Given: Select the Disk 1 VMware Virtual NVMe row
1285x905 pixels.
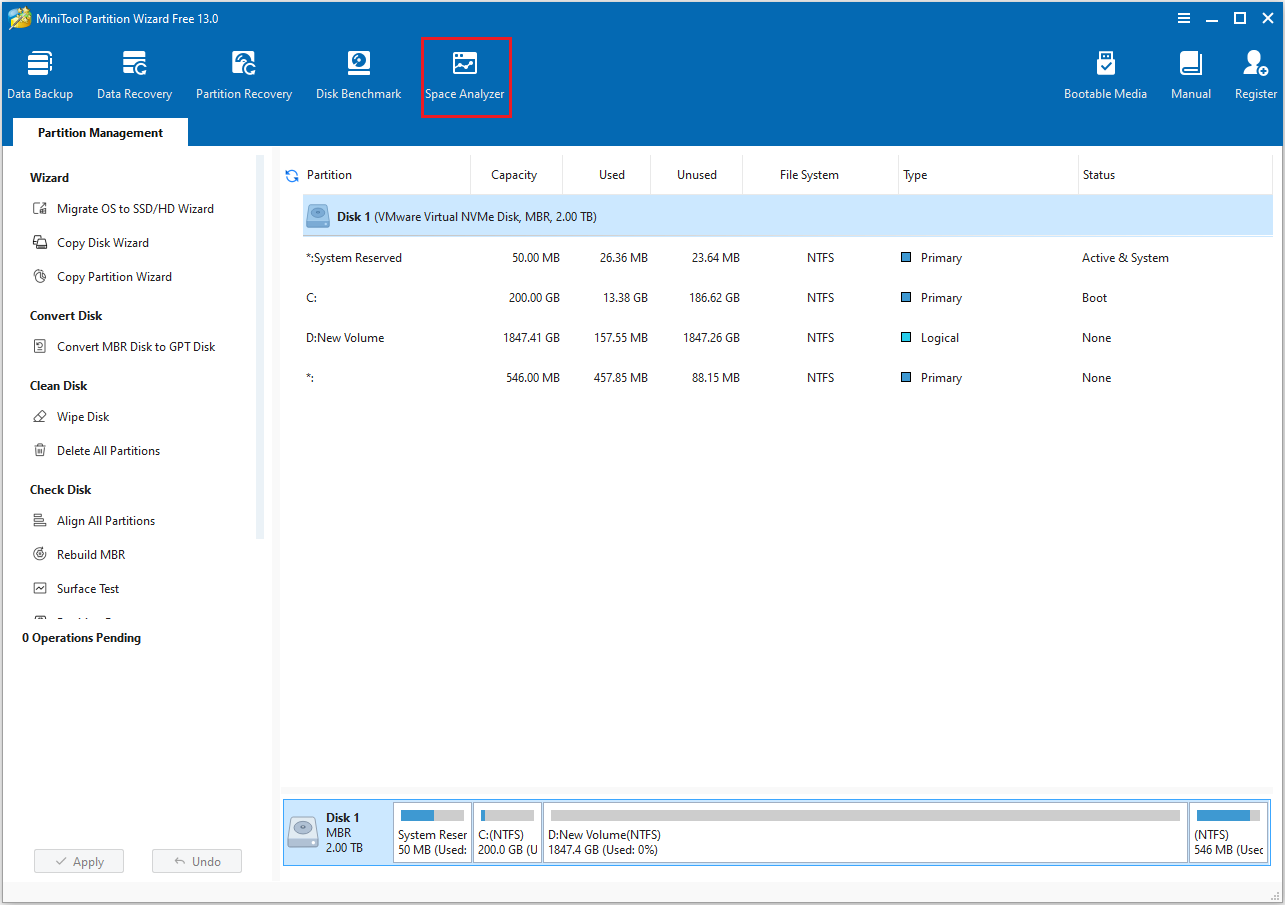Looking at the screenshot, I should 788,216.
